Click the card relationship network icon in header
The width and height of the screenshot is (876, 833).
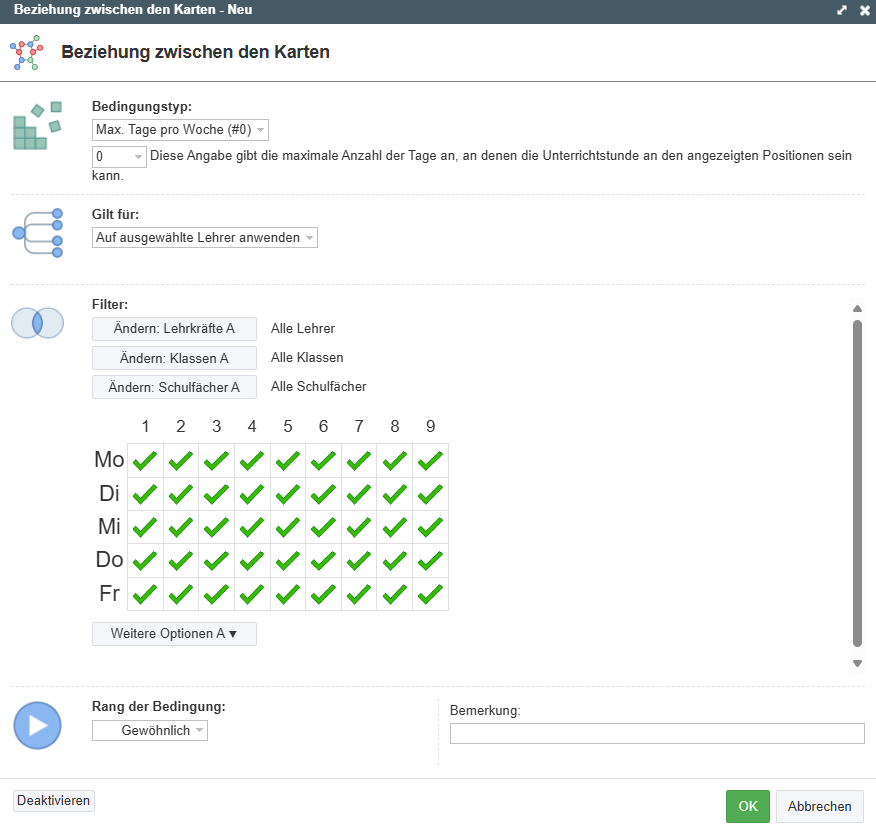pos(26,53)
